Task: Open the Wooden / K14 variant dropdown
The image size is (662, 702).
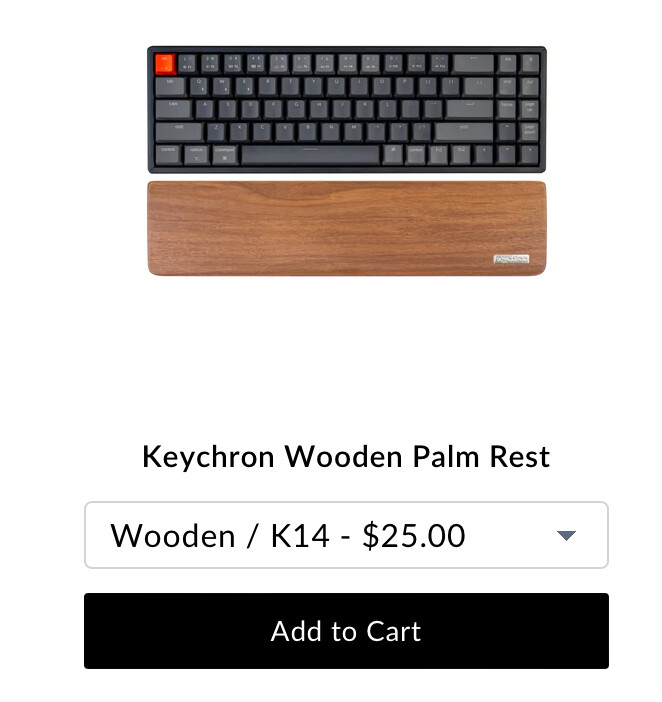Action: (x=346, y=535)
